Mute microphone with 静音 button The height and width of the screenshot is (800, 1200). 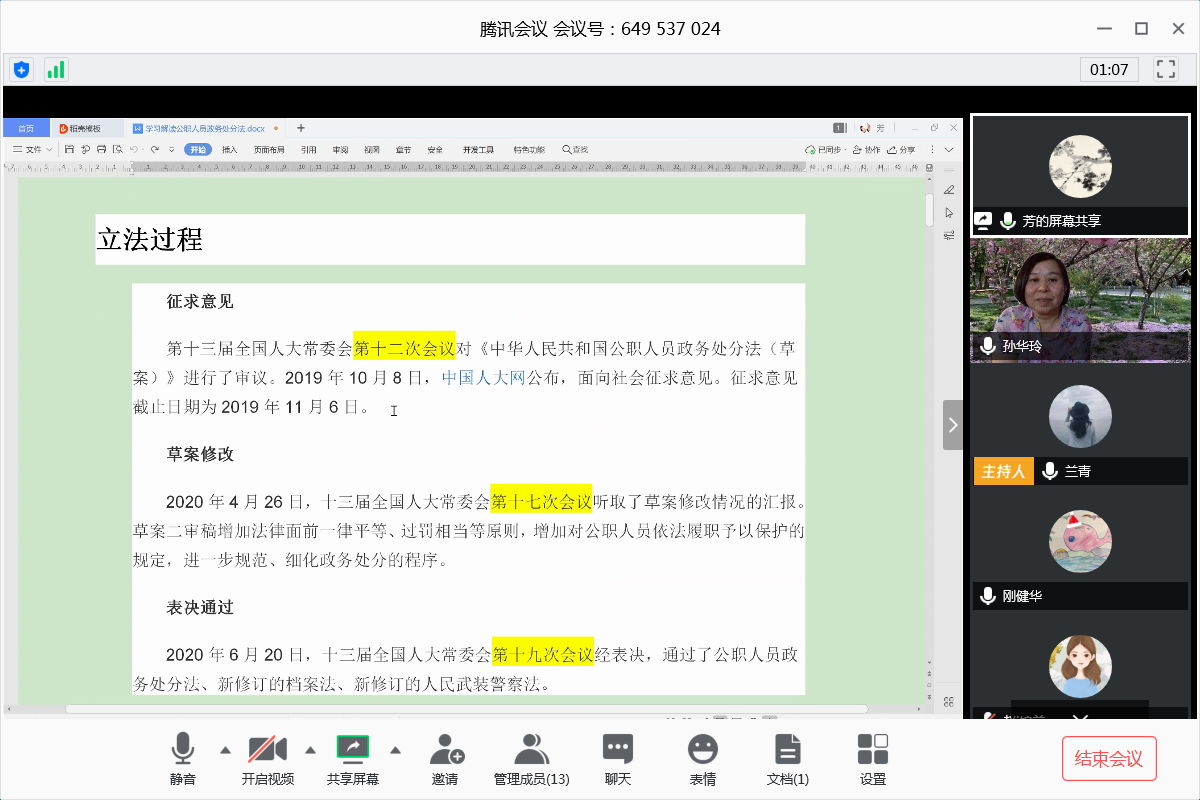point(182,758)
